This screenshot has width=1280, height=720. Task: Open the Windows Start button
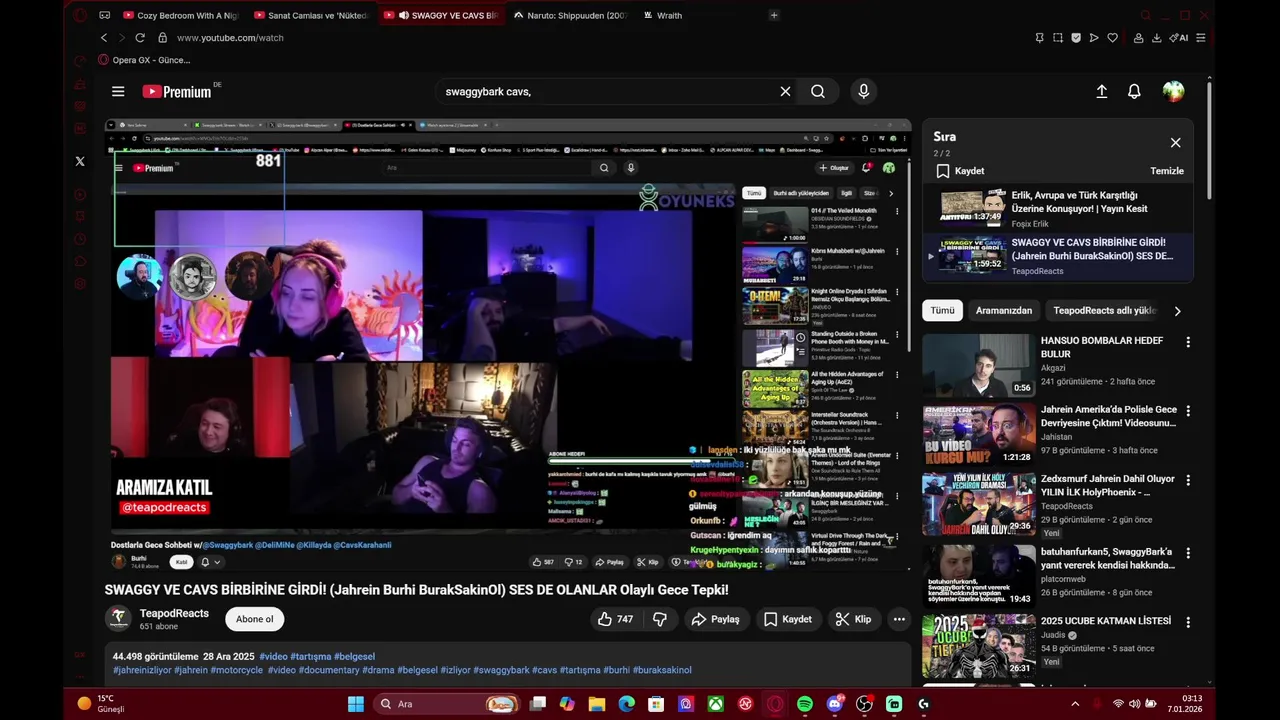pyautogui.click(x=356, y=704)
